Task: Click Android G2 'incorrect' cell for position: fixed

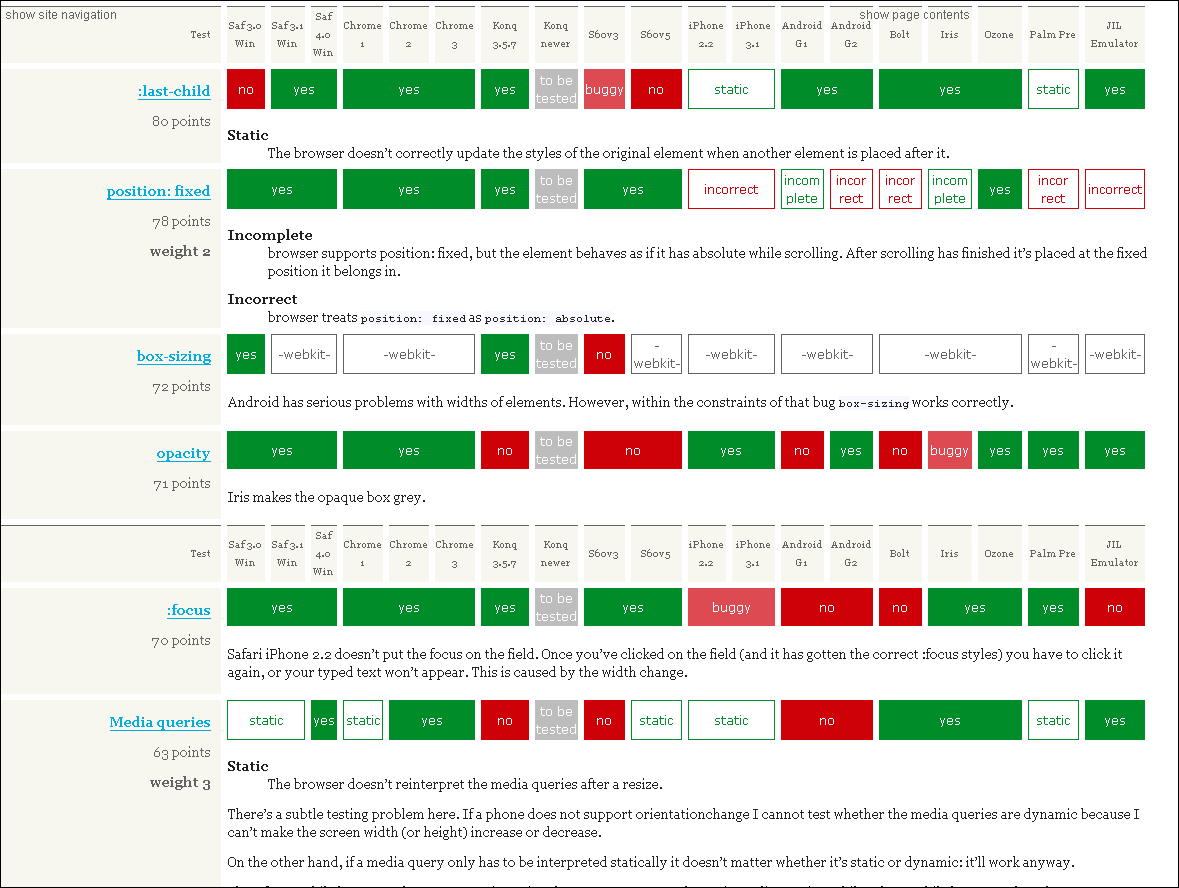Action: [x=851, y=189]
